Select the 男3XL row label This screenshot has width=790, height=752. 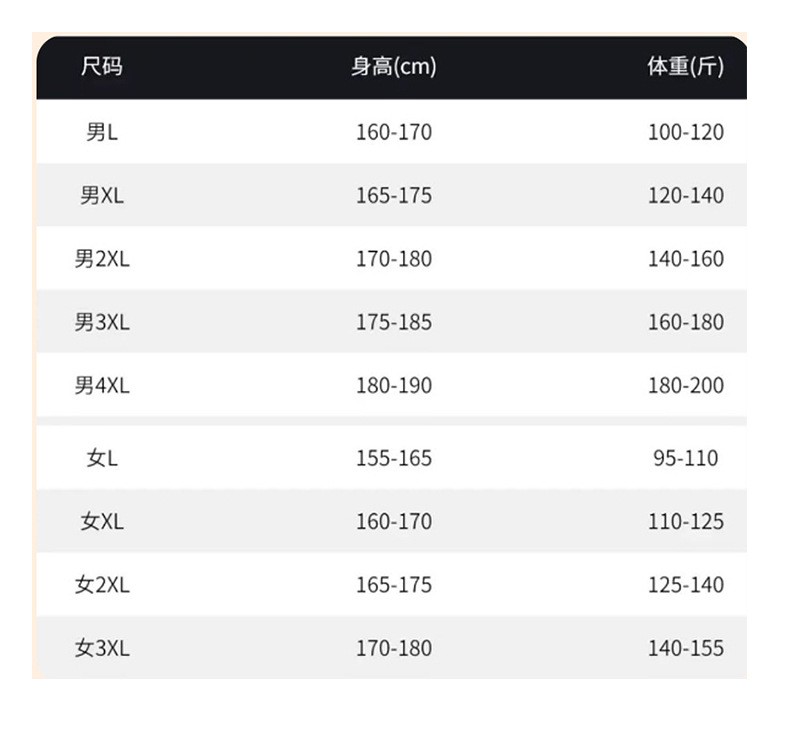(102, 322)
